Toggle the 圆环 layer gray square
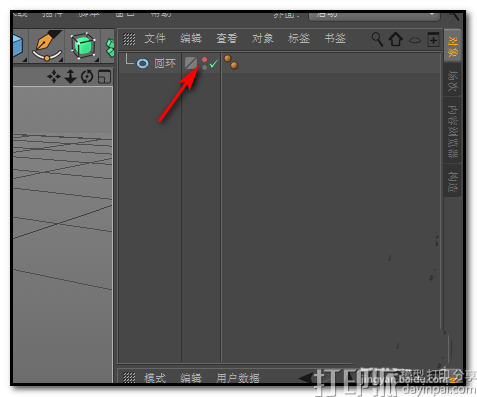Viewport: 477px width, 397px height. pos(191,63)
